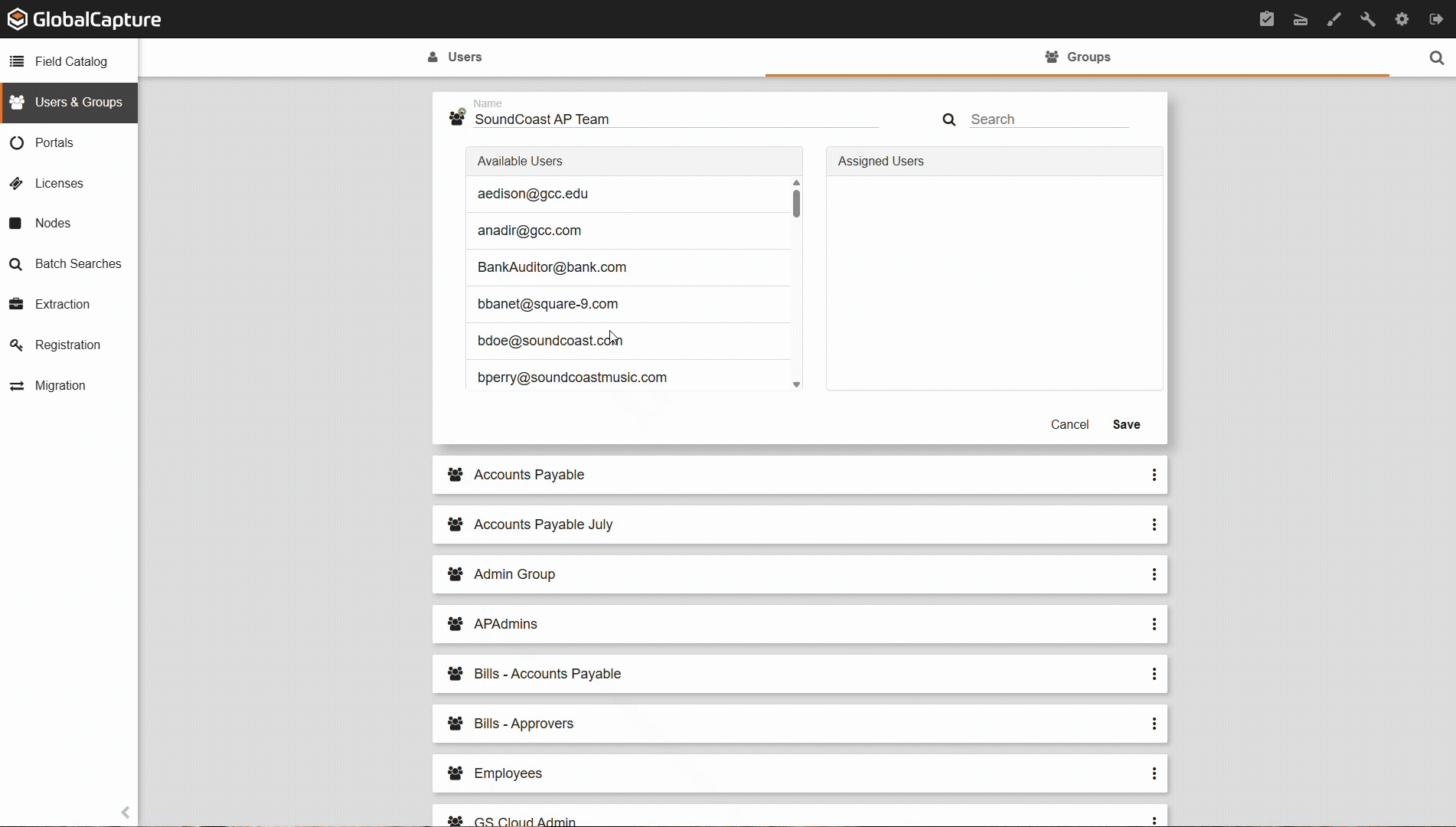Open Batch Searches in the sidebar

coord(69,263)
